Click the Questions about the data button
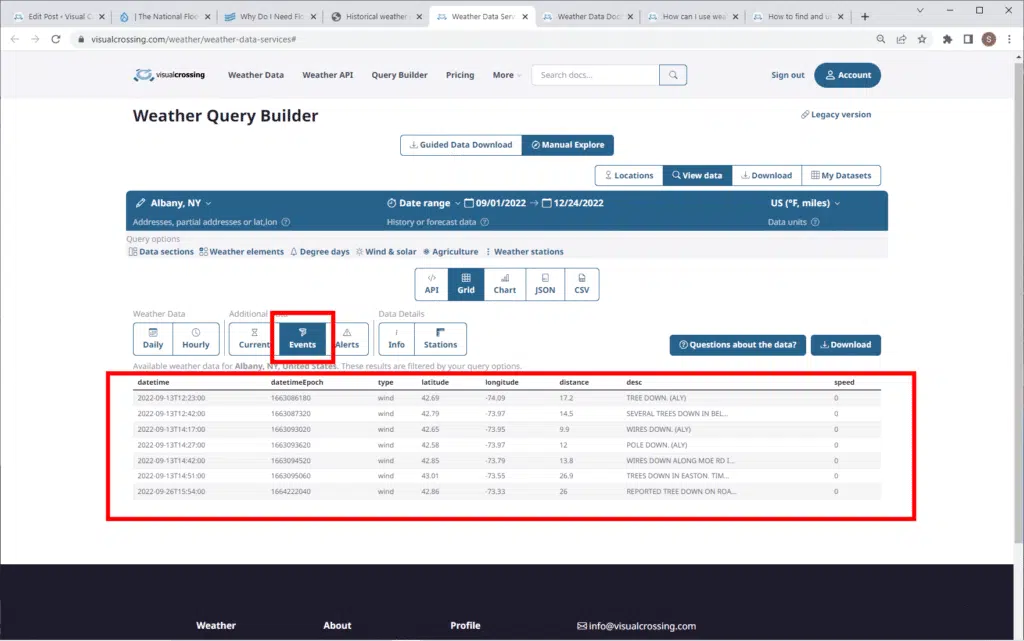 (737, 345)
